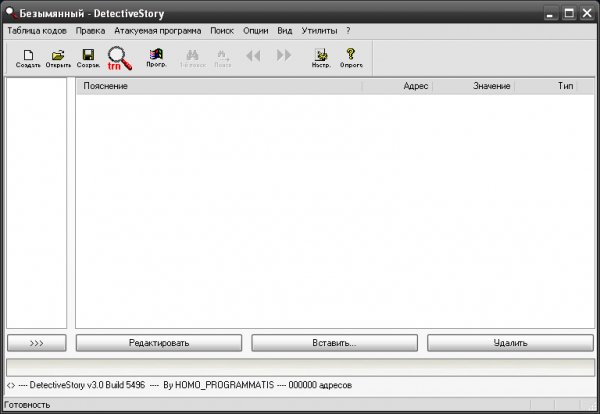Open the Таблица кодов menu
The image size is (600, 414).
click(37, 31)
